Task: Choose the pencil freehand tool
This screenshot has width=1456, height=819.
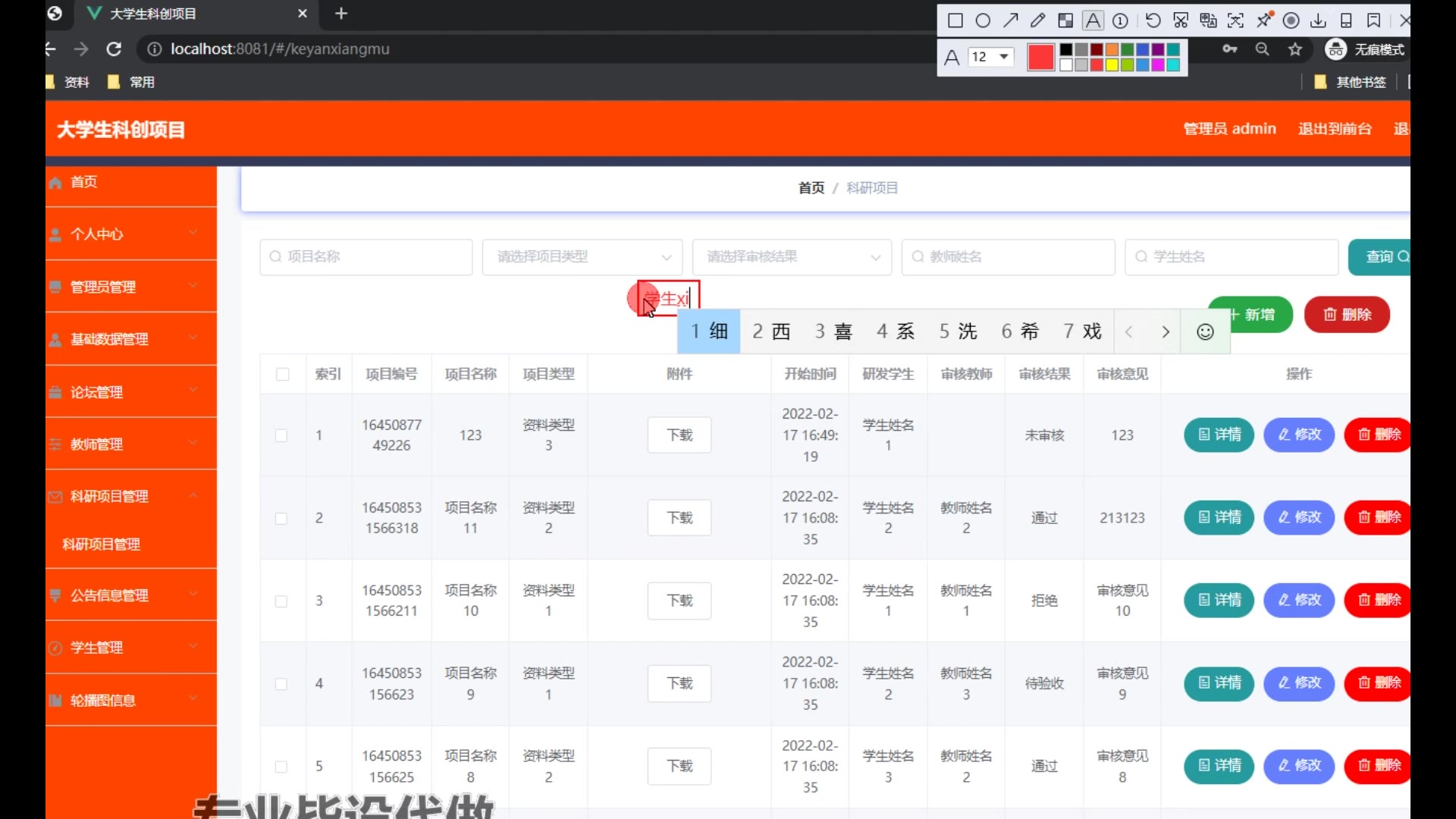Action: [1037, 20]
